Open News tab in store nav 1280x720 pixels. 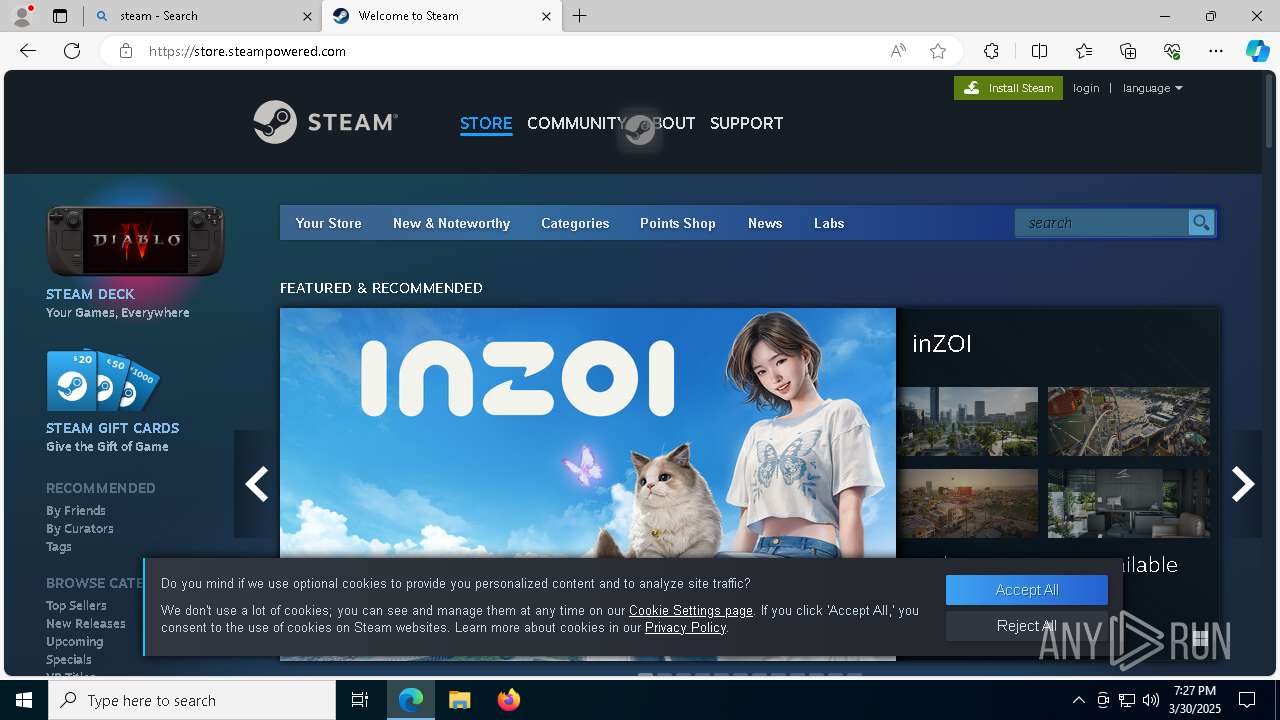(765, 223)
